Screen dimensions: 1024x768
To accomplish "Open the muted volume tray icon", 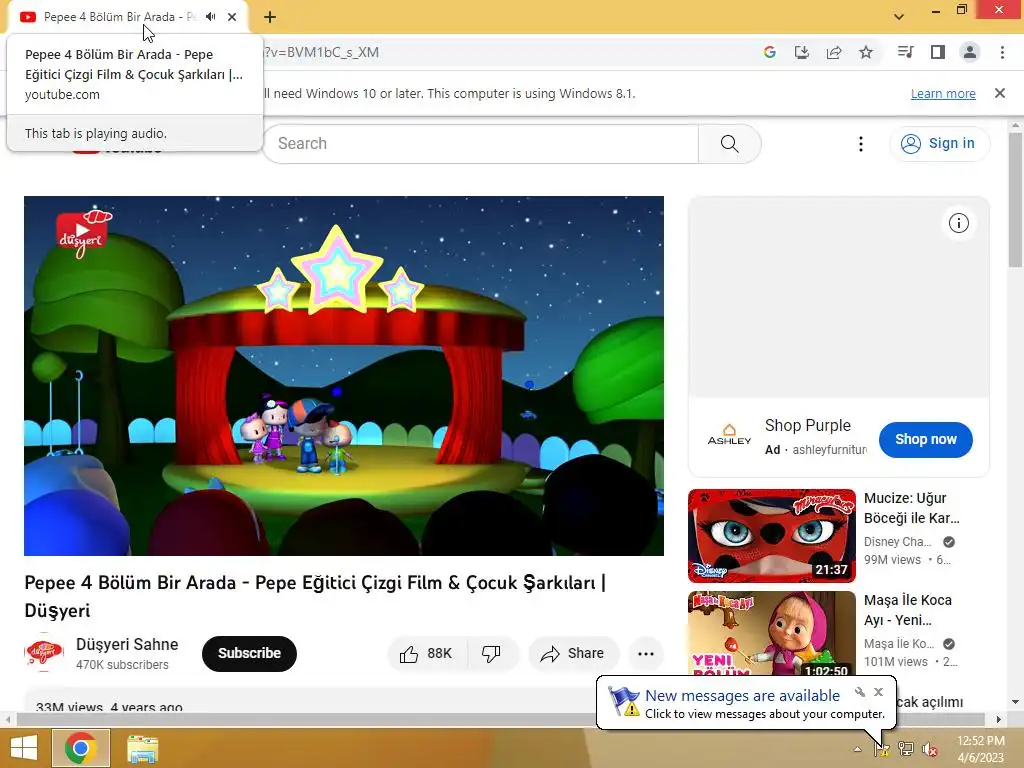I will coord(930,749).
